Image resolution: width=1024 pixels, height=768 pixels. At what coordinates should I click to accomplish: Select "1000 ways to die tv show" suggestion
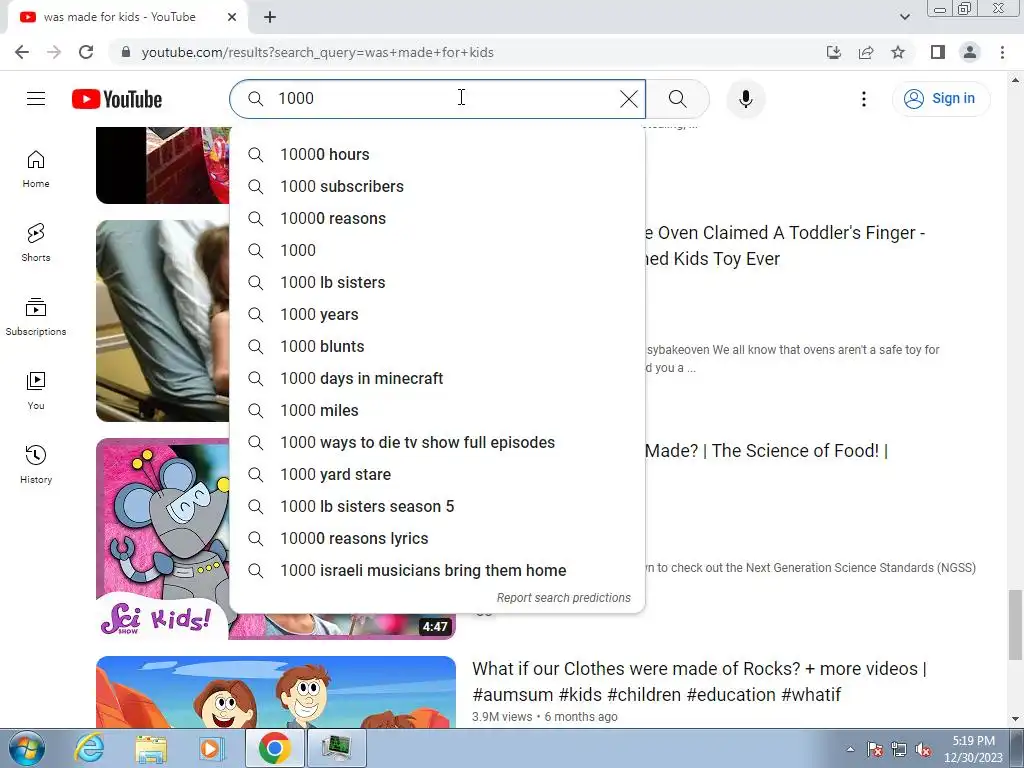click(437, 442)
